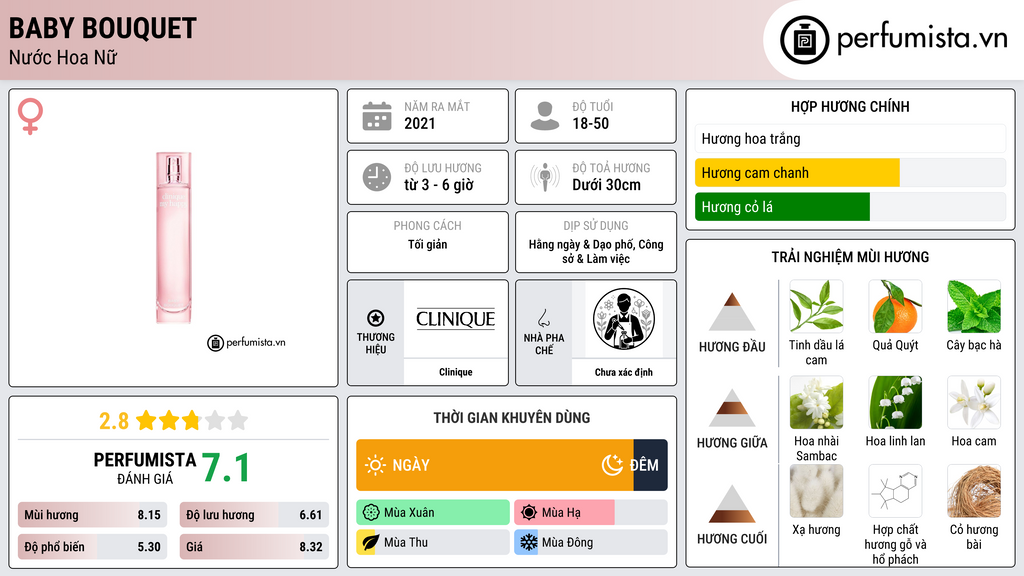1024x576 pixels.
Task: Click the sun icon next to Ngày
Action: pos(375,465)
